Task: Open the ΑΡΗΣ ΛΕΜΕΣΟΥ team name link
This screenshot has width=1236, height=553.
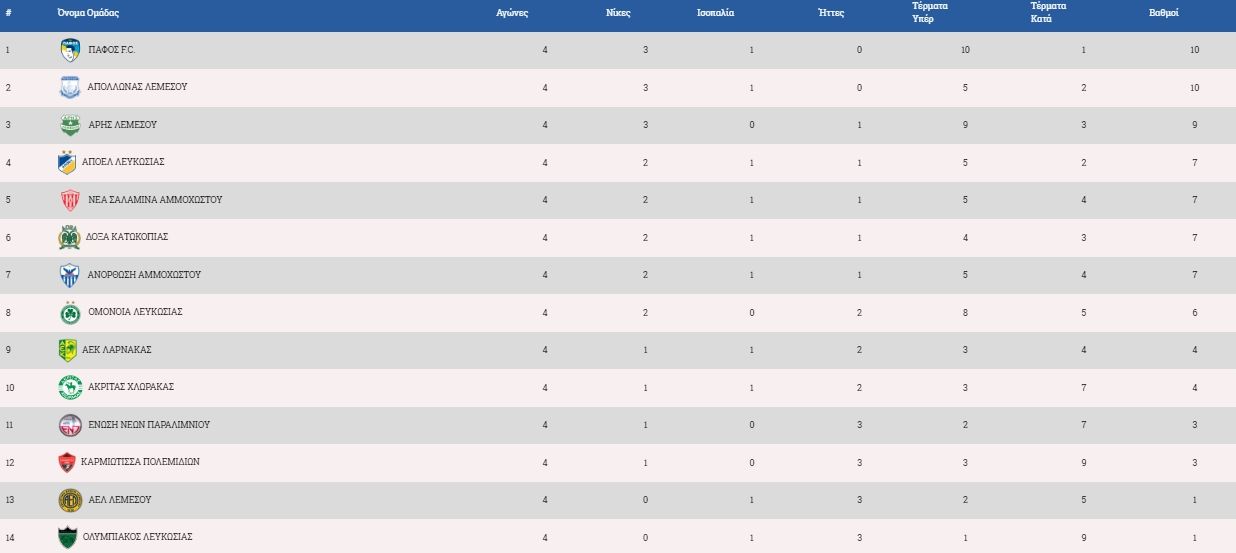Action: point(122,124)
